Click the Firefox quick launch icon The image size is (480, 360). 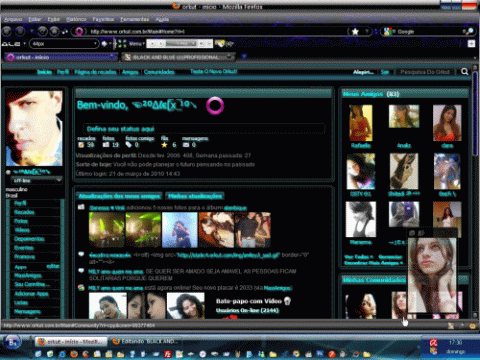click(74, 354)
